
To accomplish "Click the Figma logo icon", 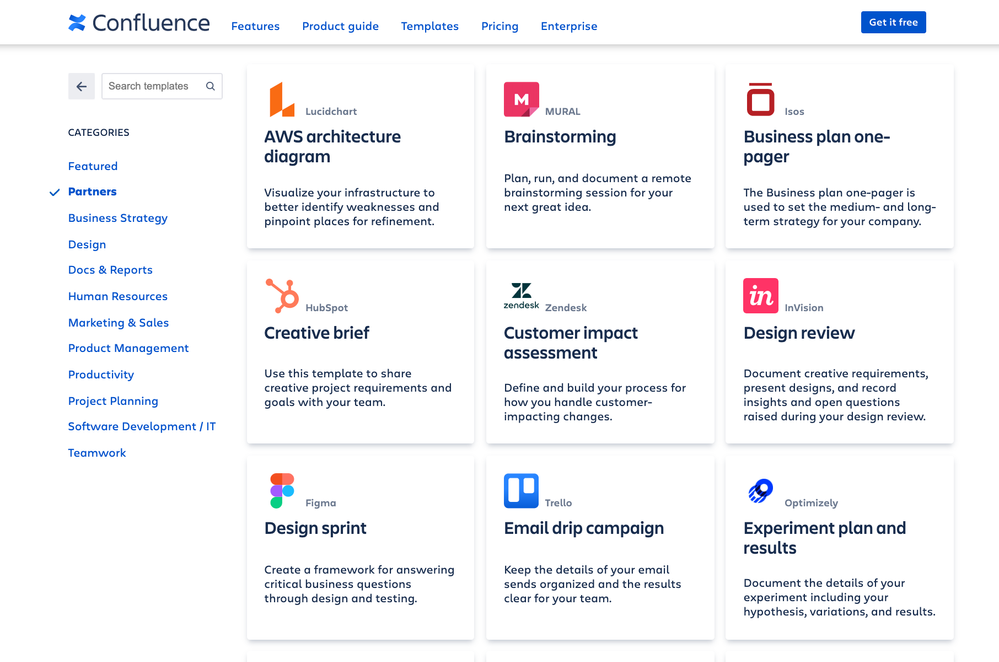I will 282,491.
